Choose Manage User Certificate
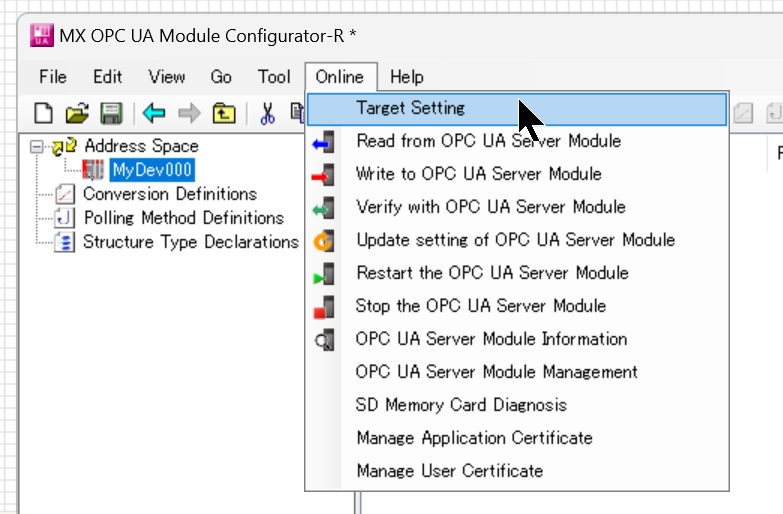The height and width of the screenshot is (514, 783). coord(517,471)
